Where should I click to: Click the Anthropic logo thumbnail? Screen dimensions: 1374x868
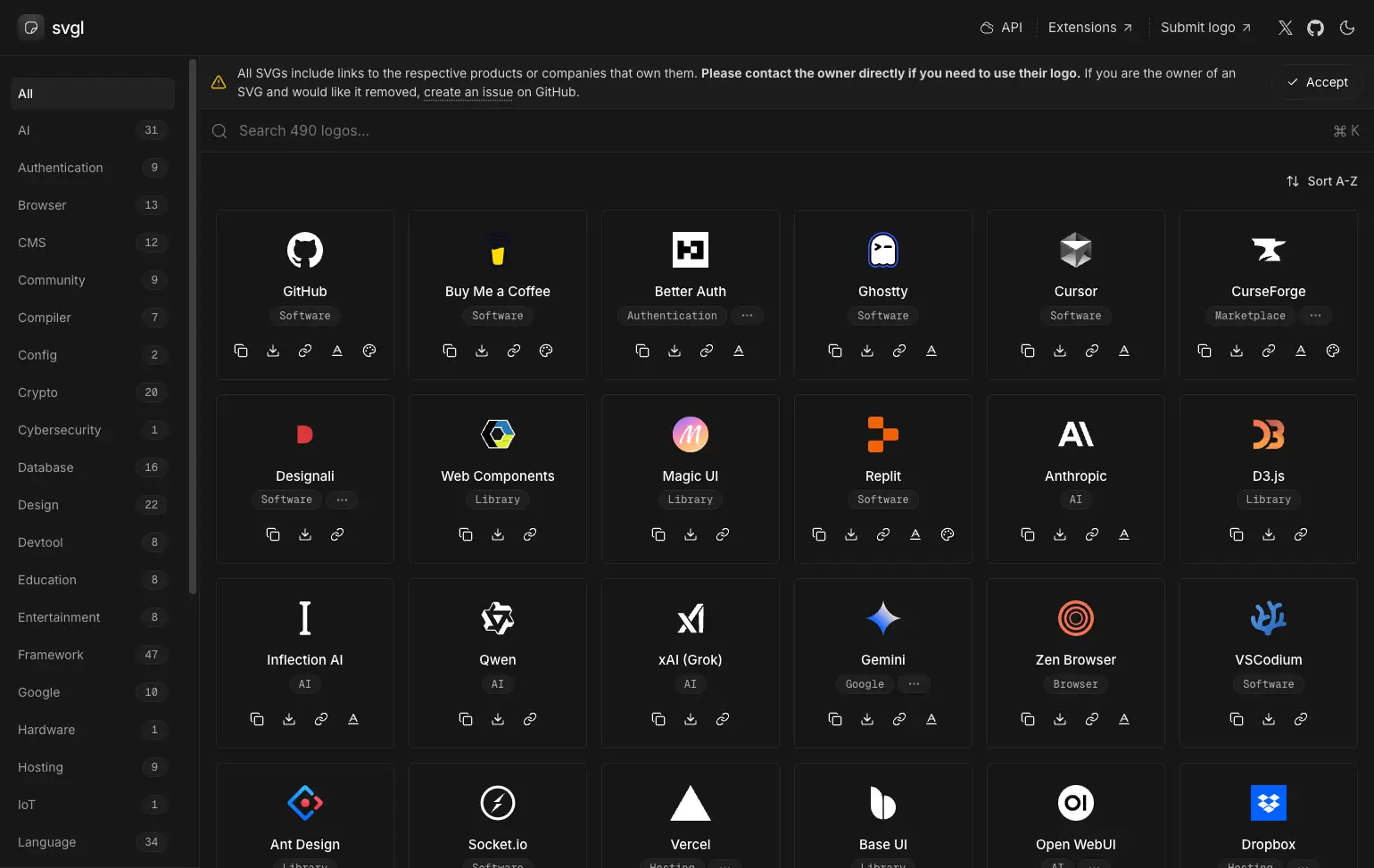coord(1076,434)
